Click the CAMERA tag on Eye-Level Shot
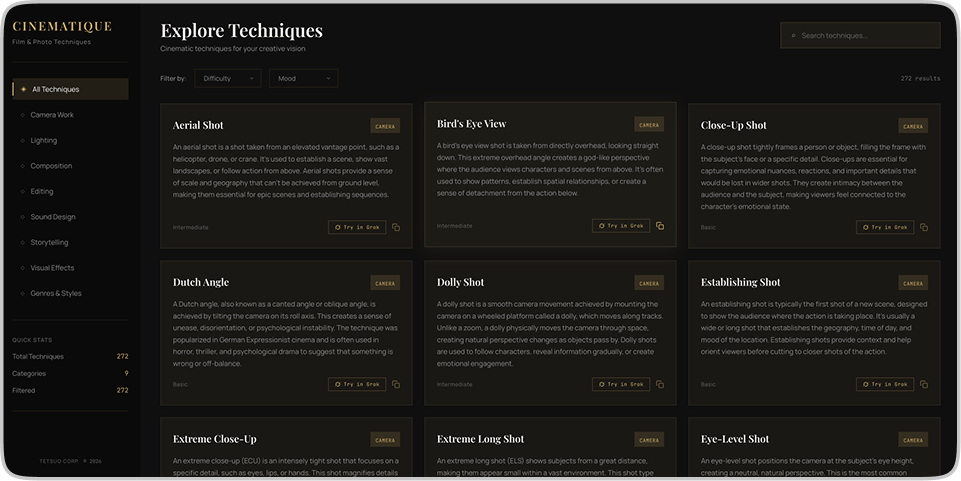This screenshot has width=961, height=481. (x=913, y=440)
